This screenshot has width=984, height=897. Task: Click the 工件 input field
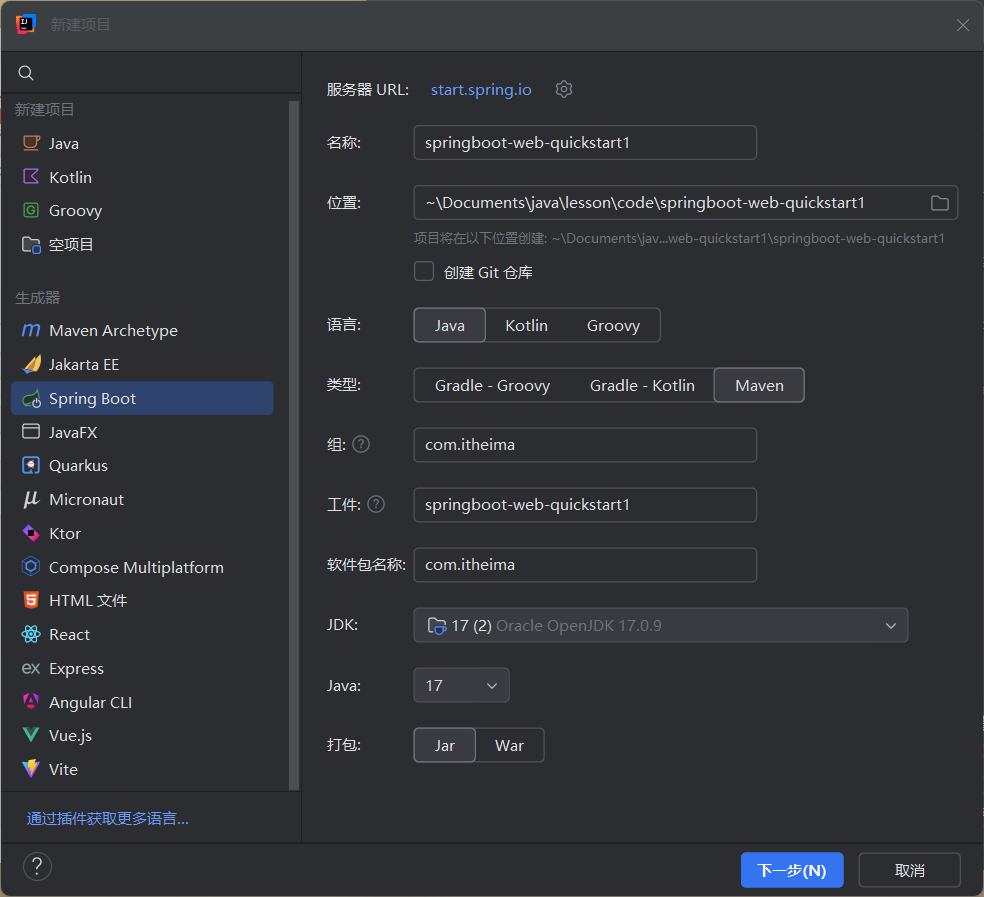point(585,505)
